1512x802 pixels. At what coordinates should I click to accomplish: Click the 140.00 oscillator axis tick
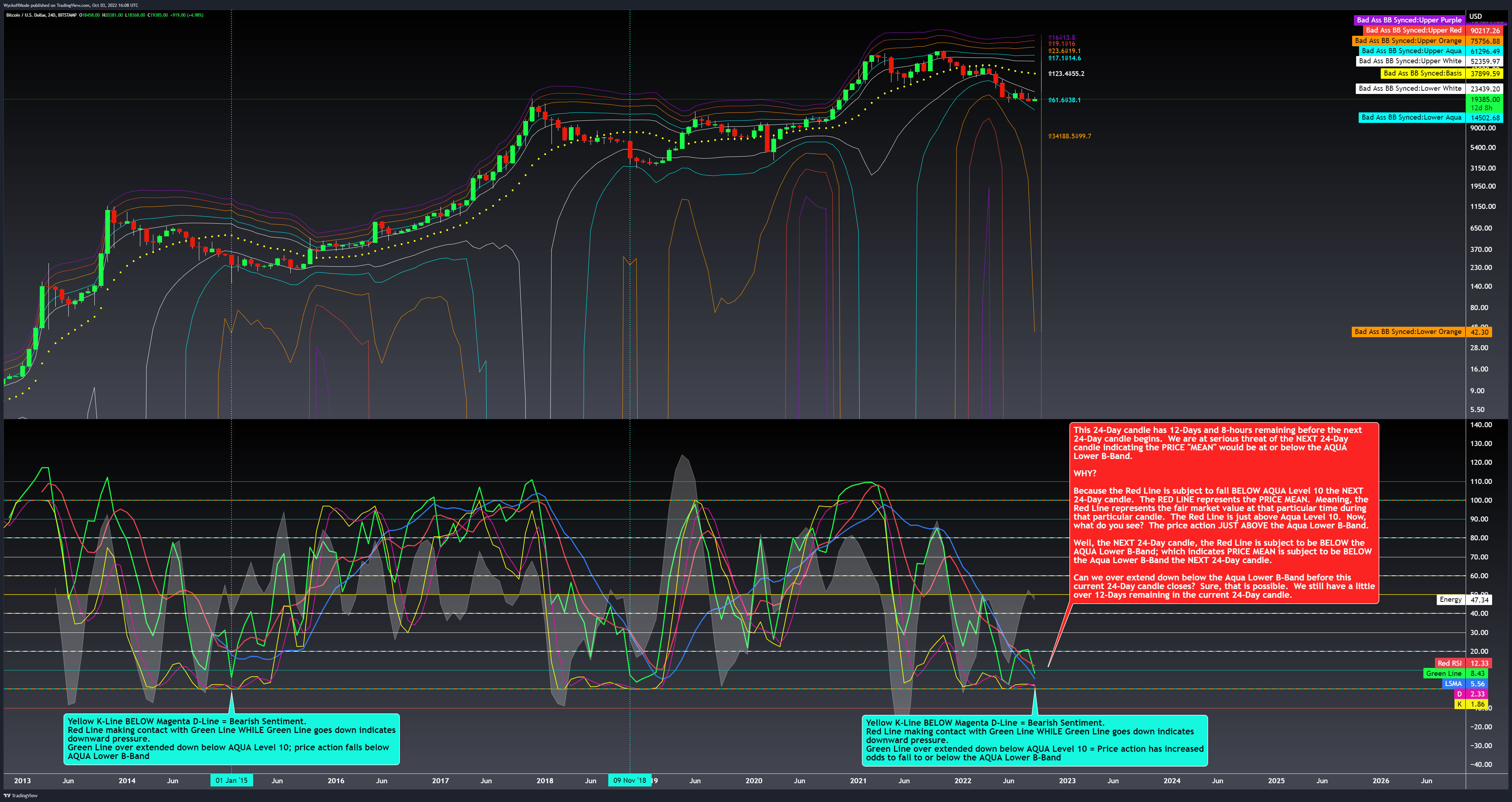pos(1480,425)
